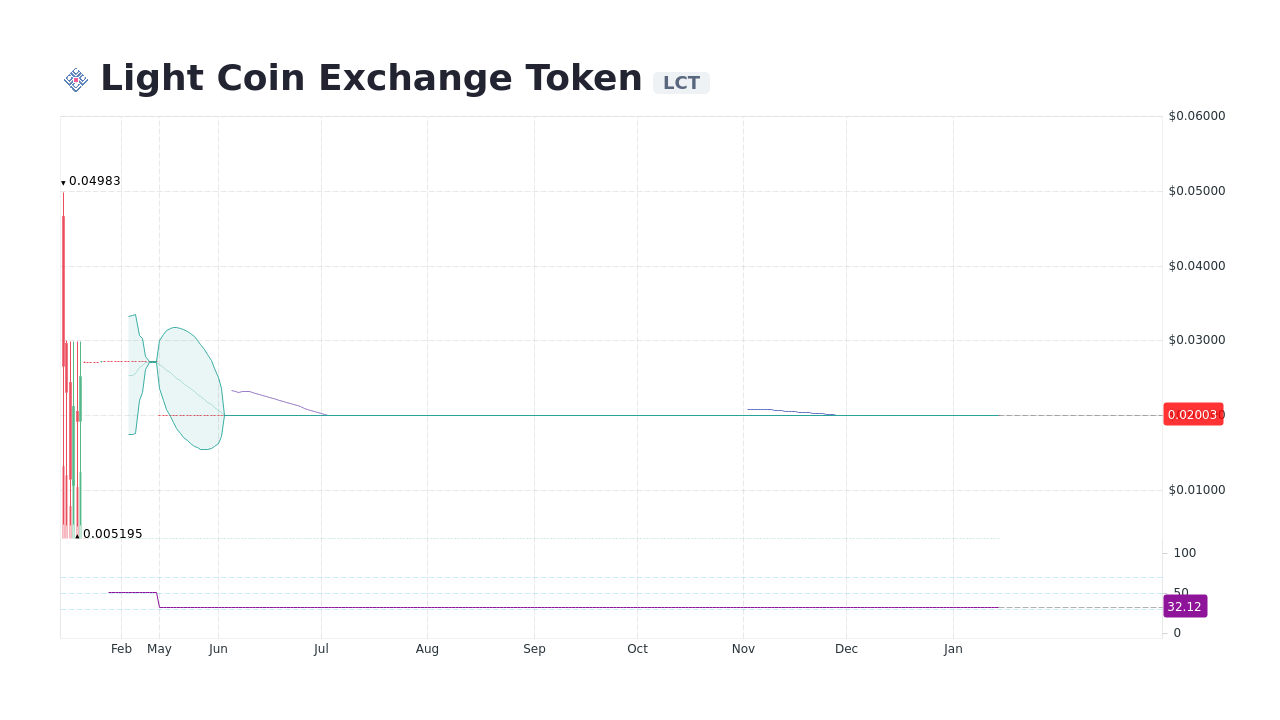
Task: Select the Oct label on the time axis
Action: click(637, 649)
